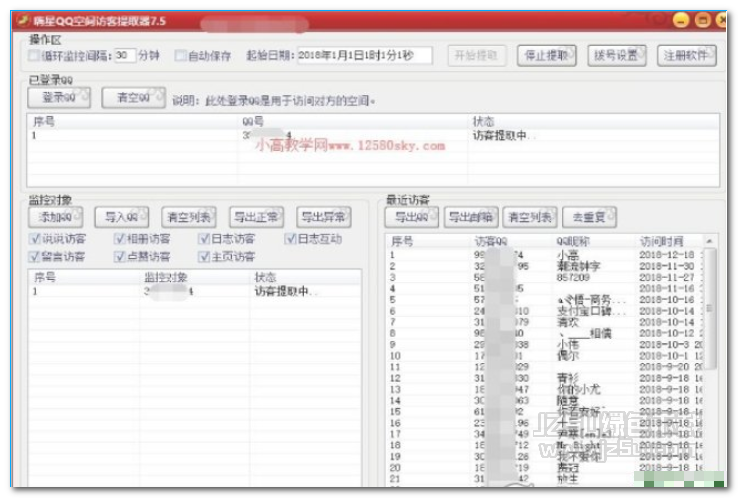Screen dimensions: 738x498
Task: Toggle the 日志访客 checkbox
Action: pyautogui.click(x=204, y=239)
